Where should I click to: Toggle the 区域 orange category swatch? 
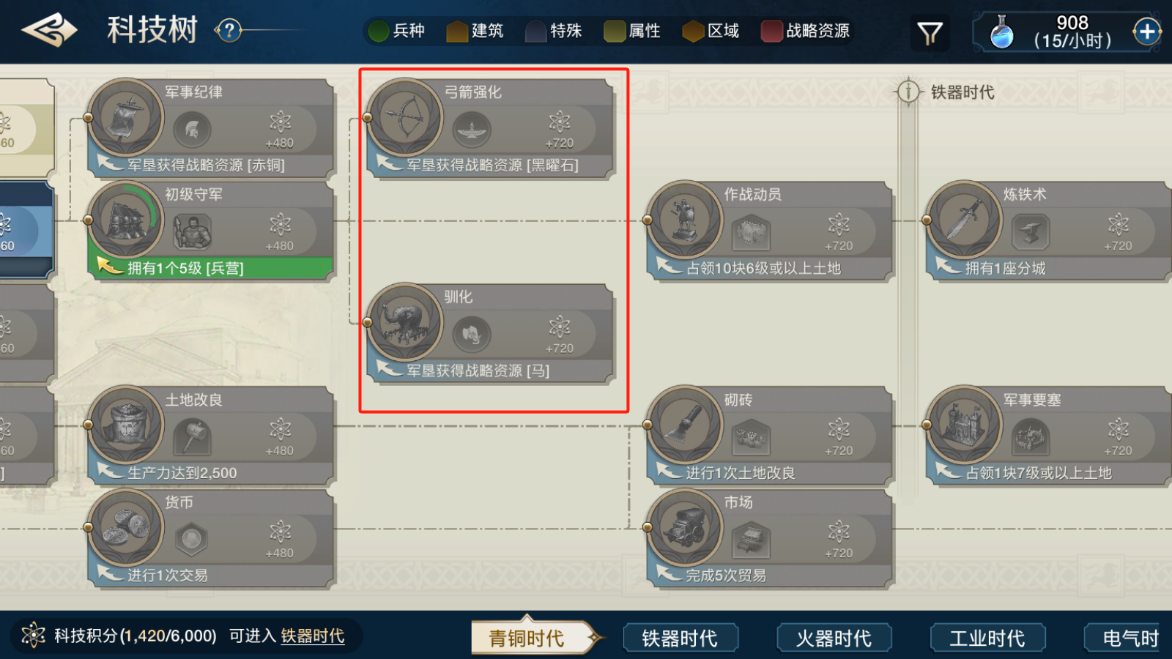click(693, 31)
